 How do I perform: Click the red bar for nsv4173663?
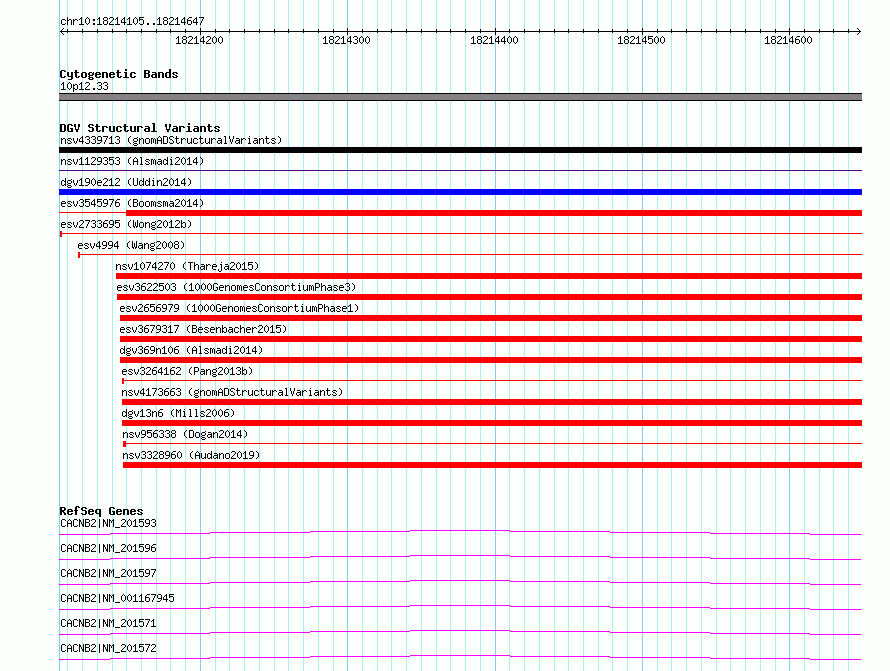[492, 402]
